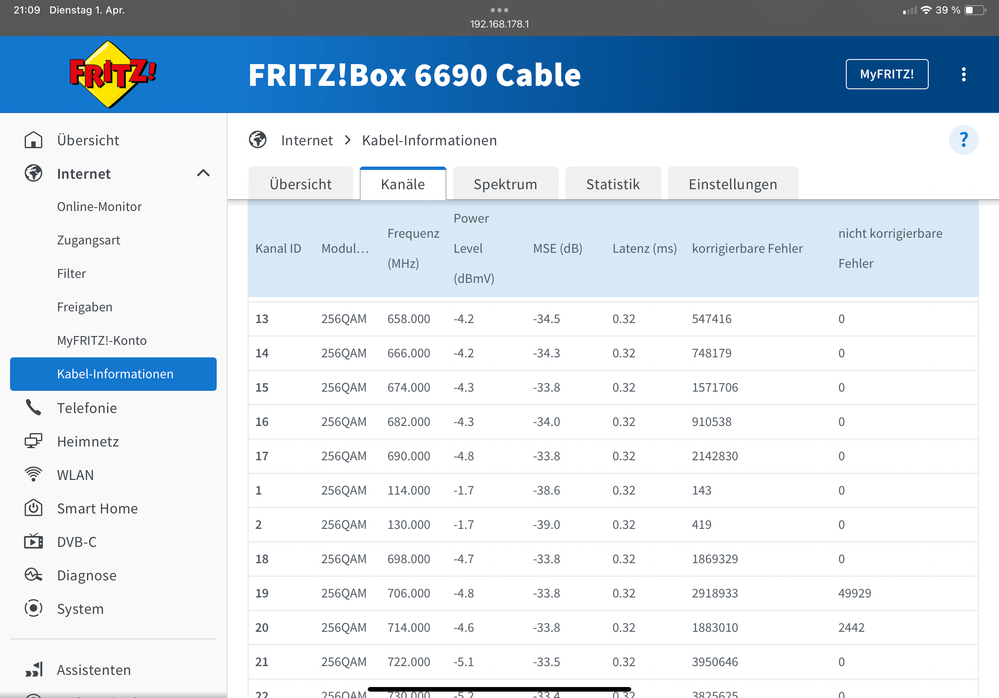Click the korrigierbare Fehler column header
Viewport: 999px width, 698px height.
(747, 248)
